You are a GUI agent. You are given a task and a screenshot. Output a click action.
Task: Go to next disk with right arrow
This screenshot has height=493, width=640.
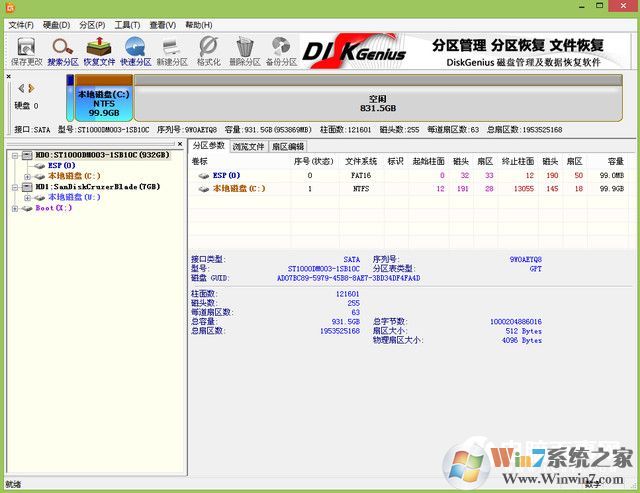[31, 88]
